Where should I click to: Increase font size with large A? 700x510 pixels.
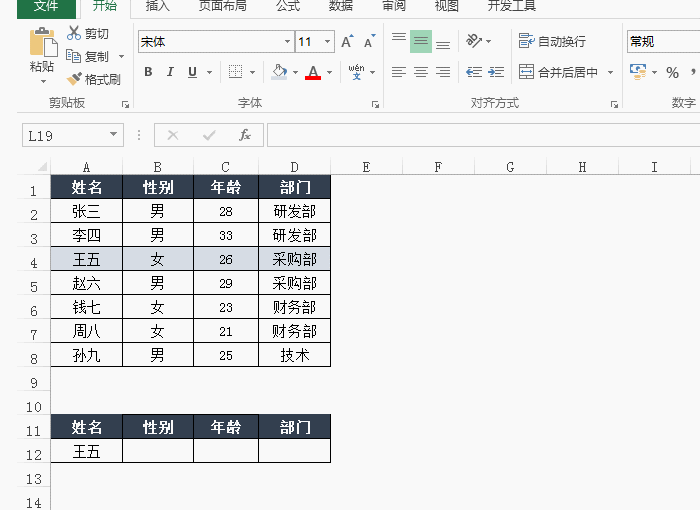tap(347, 42)
